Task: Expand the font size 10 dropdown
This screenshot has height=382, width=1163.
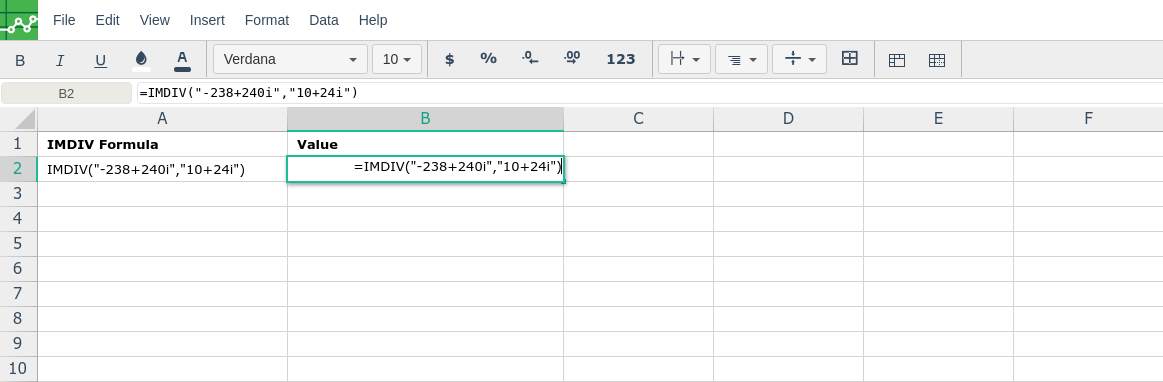Action: [x=397, y=59]
